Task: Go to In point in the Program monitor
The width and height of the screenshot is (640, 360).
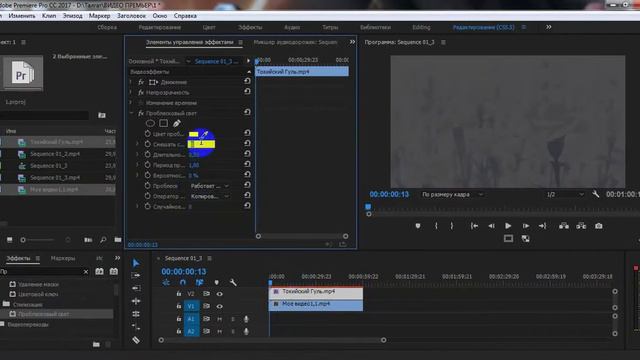Action: click(x=474, y=226)
